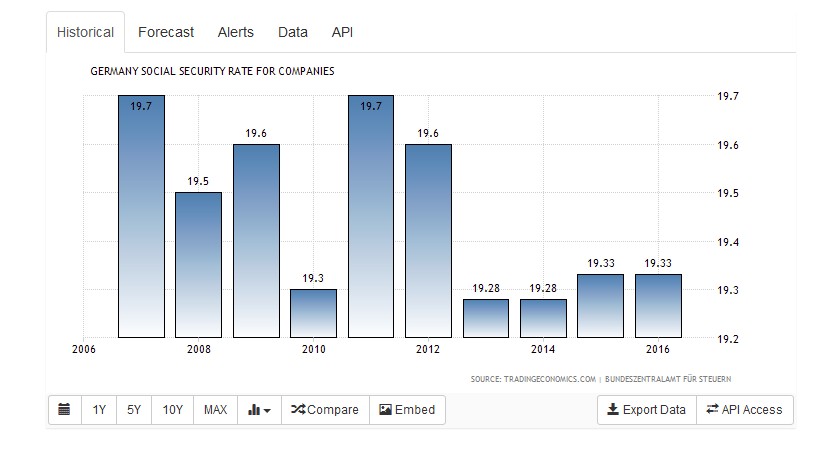Switch to the Forecast tab
The image size is (825, 456).
tap(166, 32)
